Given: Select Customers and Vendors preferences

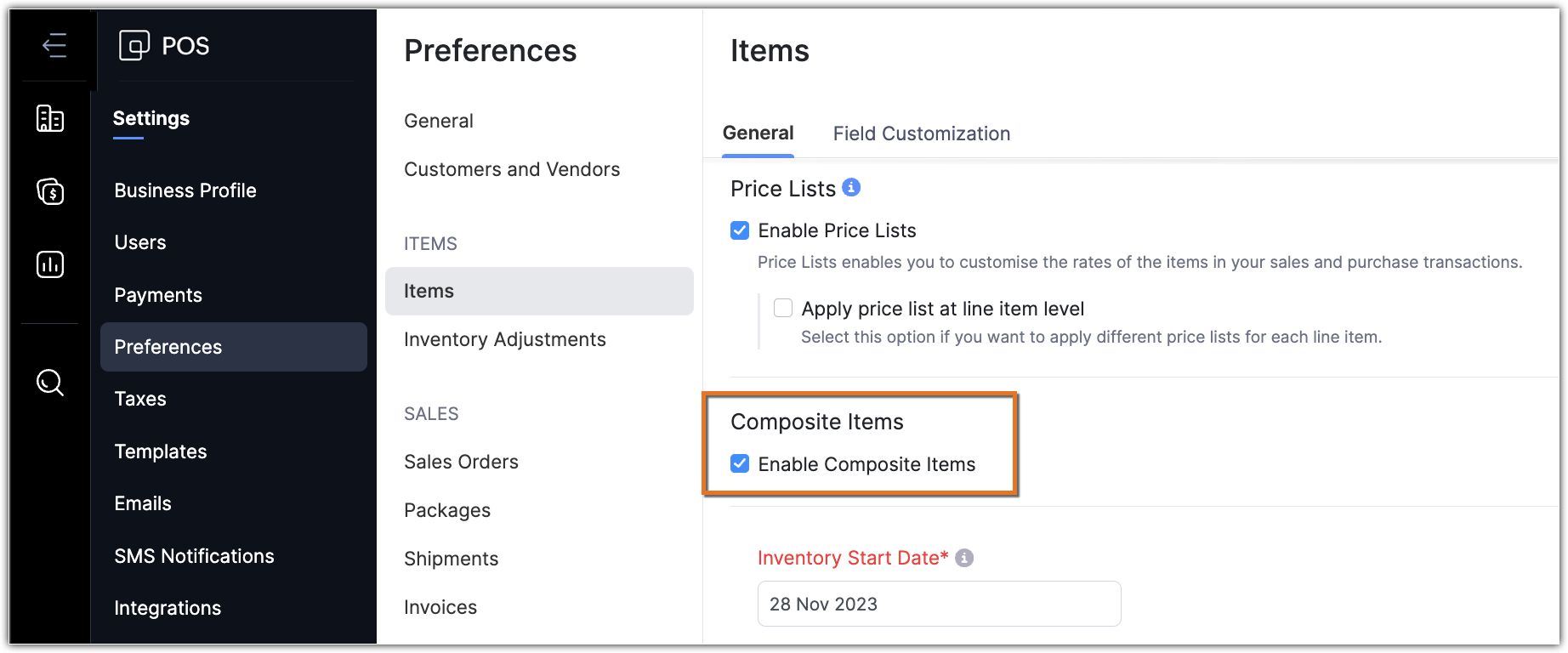Looking at the screenshot, I should click(x=512, y=169).
